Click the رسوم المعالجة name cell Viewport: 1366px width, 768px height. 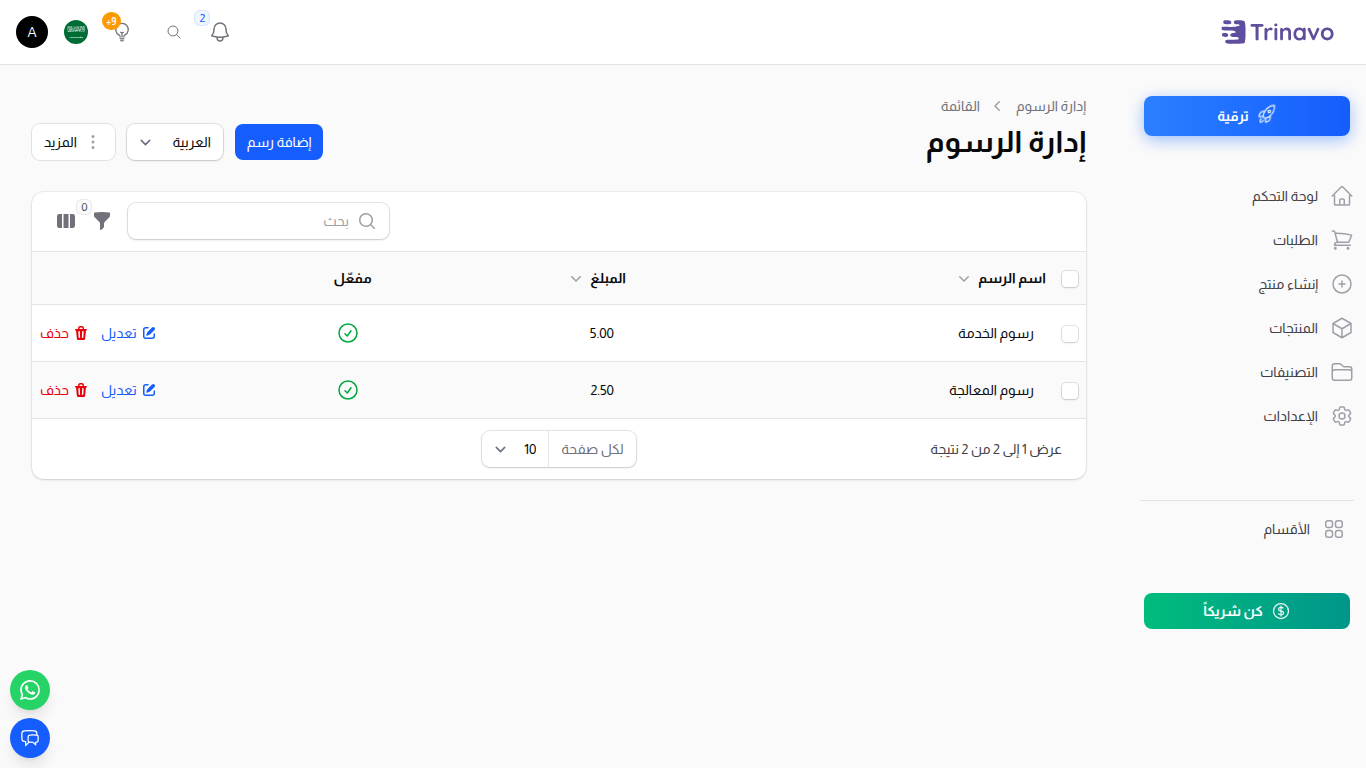pos(991,390)
